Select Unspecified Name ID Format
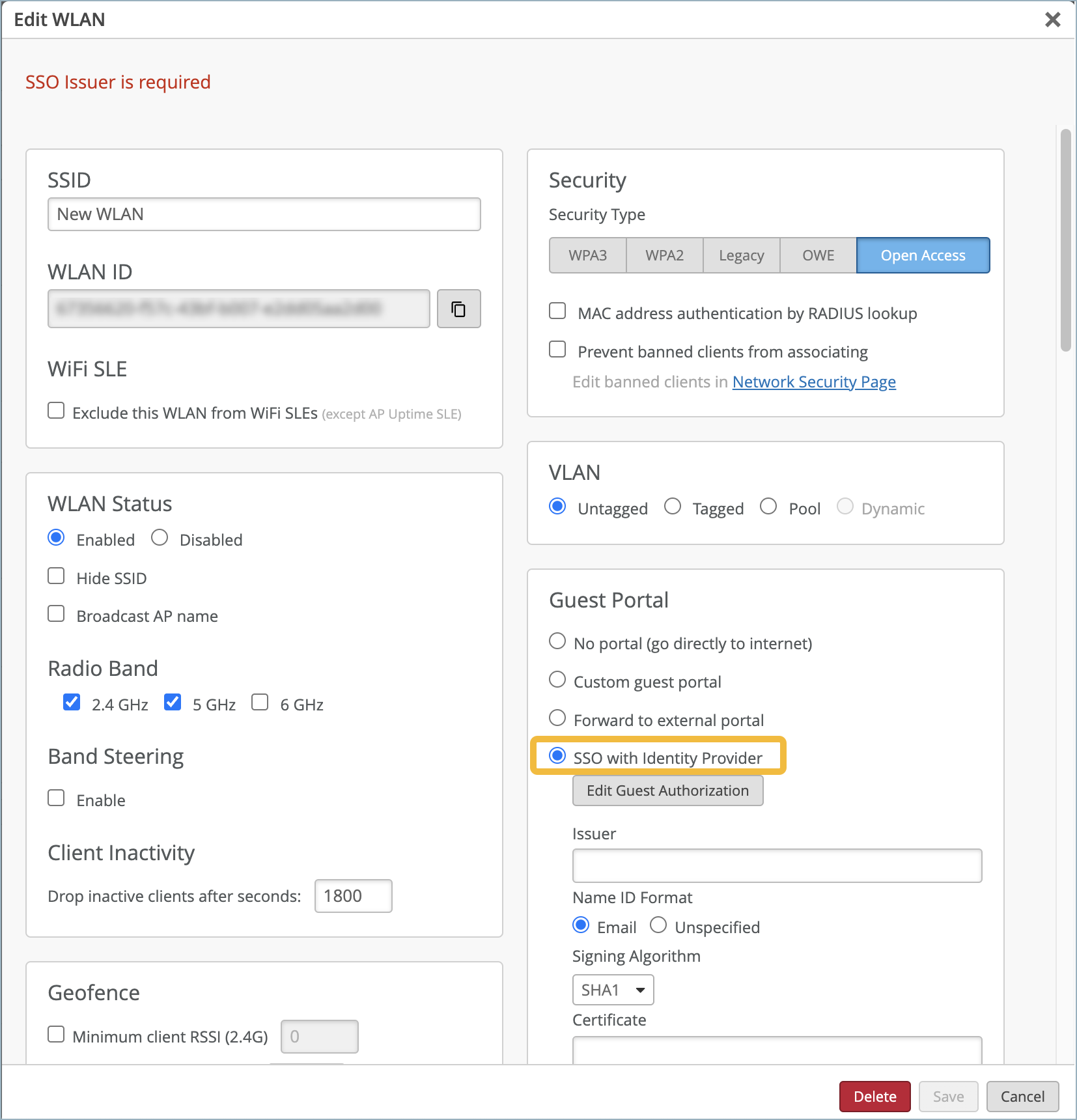 (658, 925)
